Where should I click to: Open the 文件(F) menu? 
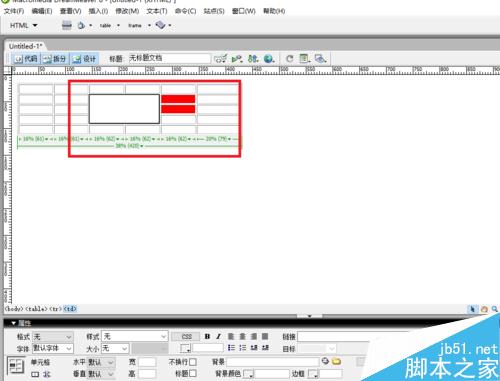click(14, 11)
